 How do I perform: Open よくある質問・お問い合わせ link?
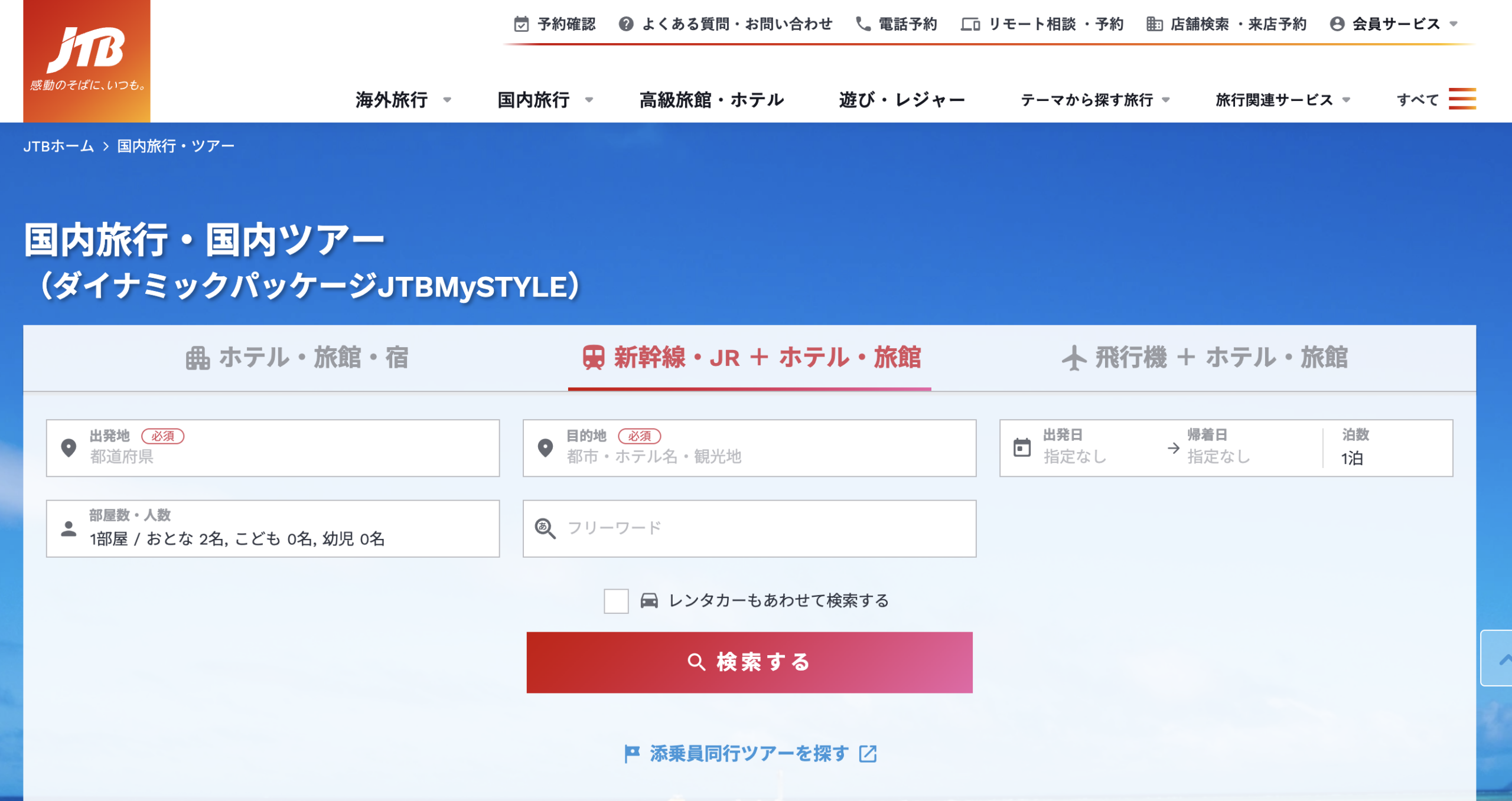[x=726, y=24]
